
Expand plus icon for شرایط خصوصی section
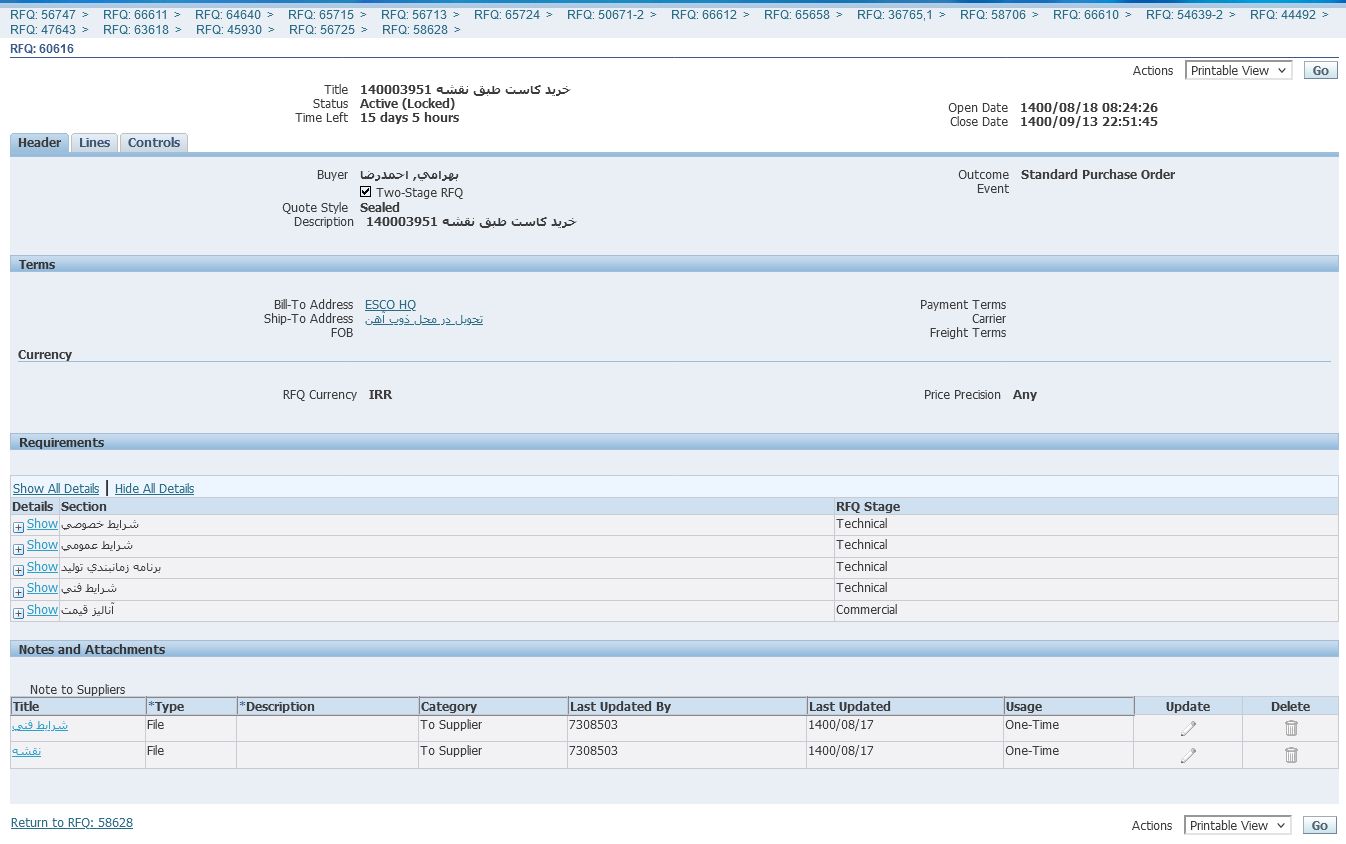pos(18,527)
